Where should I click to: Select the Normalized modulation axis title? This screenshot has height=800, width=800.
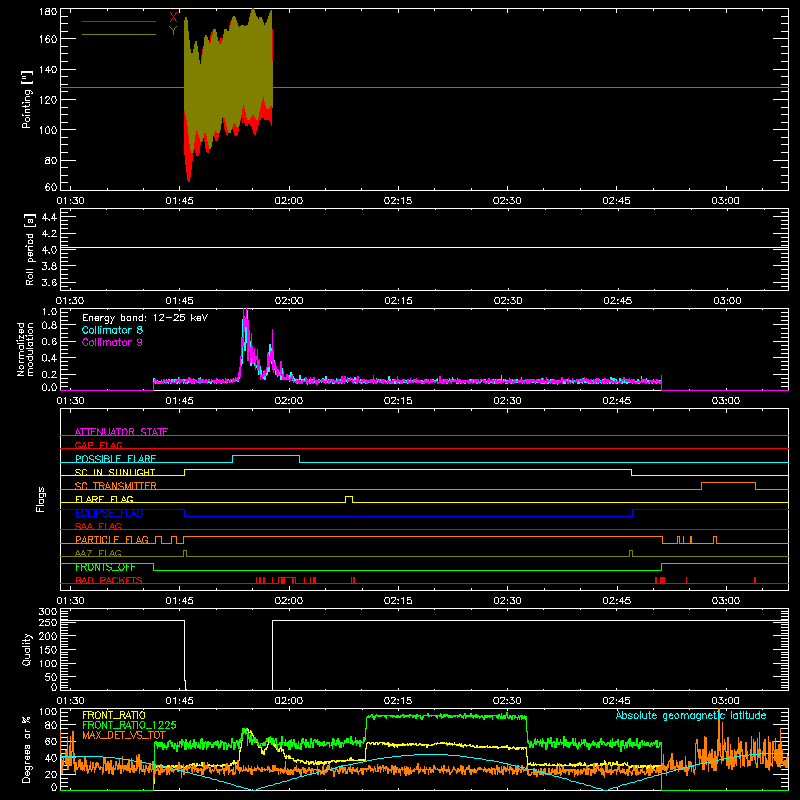tap(25, 349)
